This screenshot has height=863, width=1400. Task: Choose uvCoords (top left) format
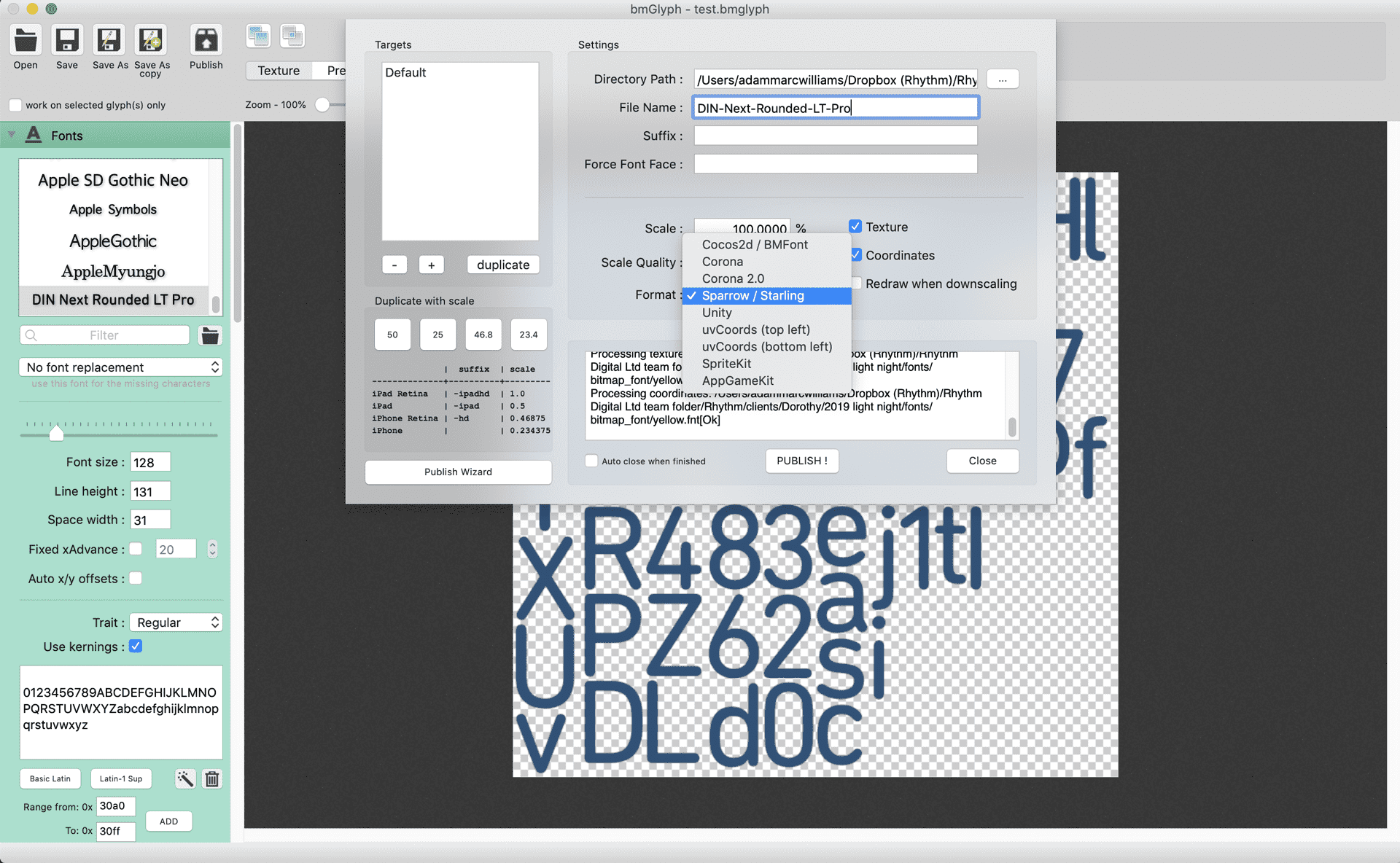click(767, 329)
